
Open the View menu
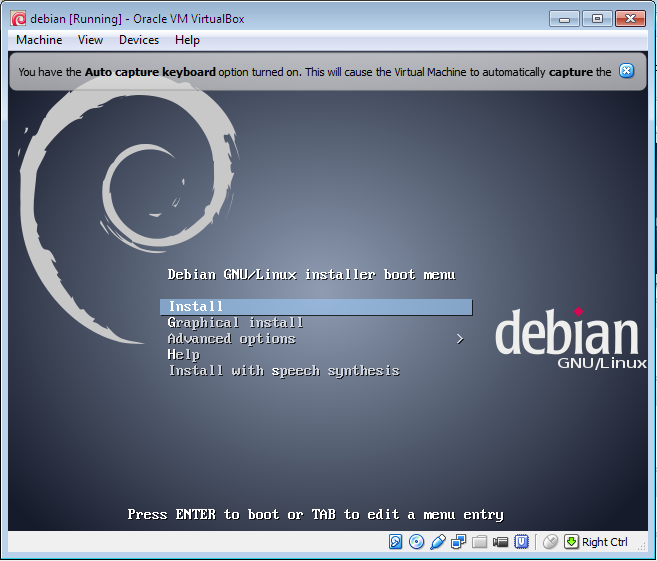(90, 40)
